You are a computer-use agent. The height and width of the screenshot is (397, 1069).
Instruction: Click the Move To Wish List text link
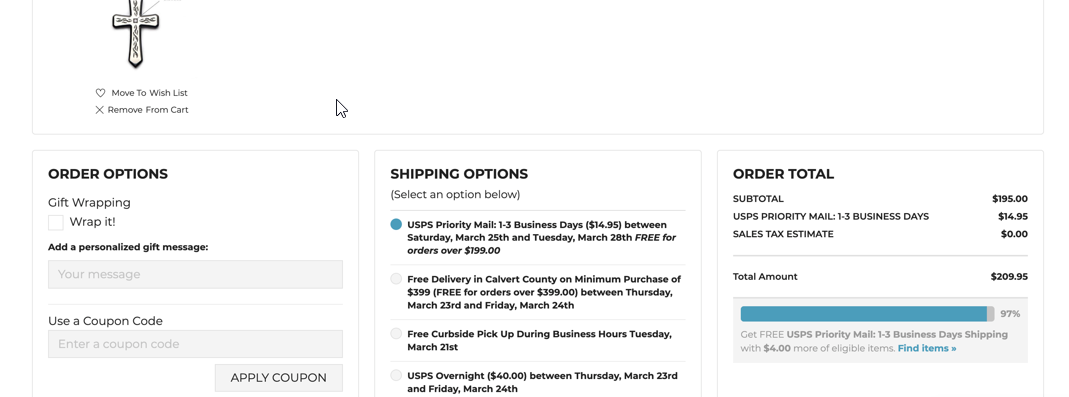click(149, 93)
